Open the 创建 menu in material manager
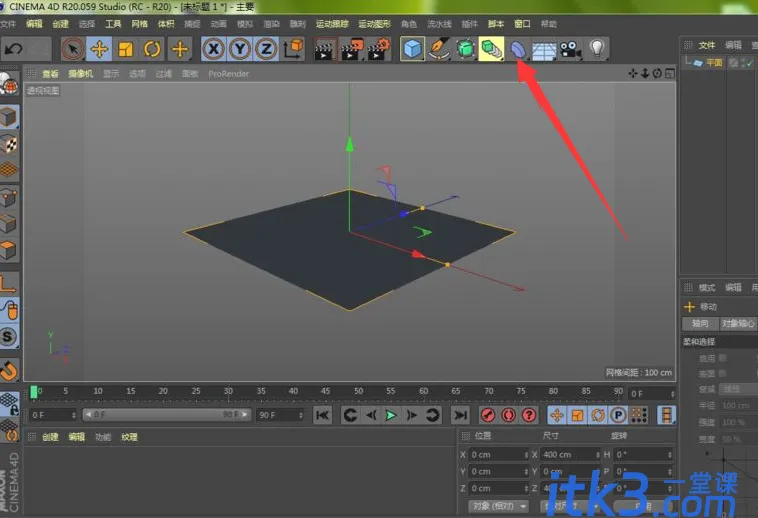758x518 pixels. click(x=50, y=437)
